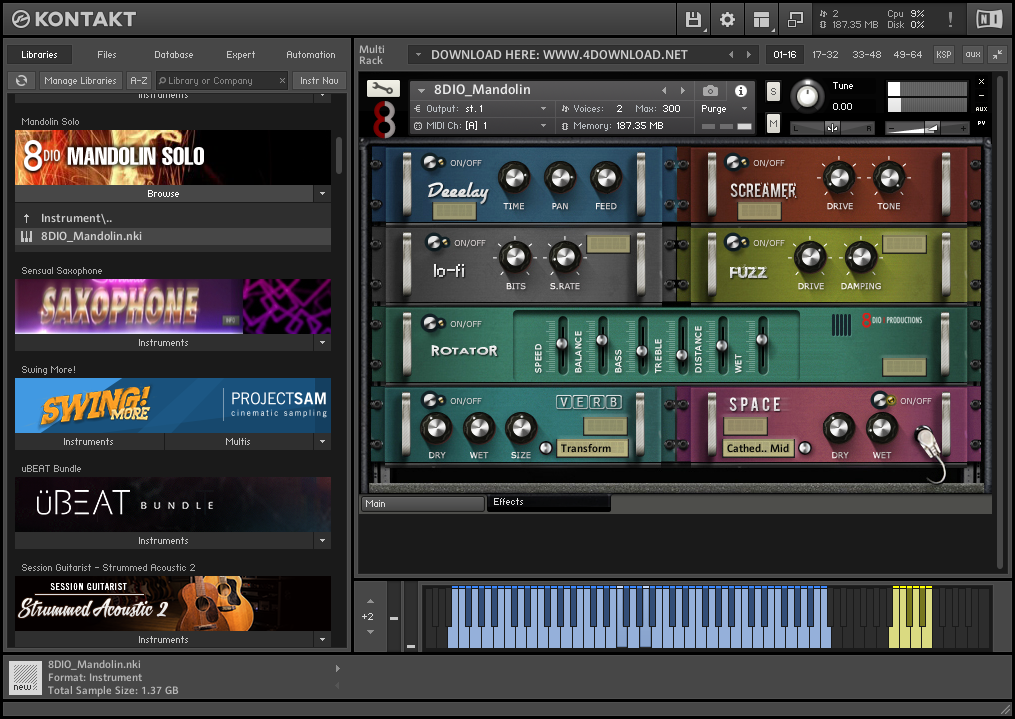
Task: Click the camera snapshot icon
Action: coord(710,90)
